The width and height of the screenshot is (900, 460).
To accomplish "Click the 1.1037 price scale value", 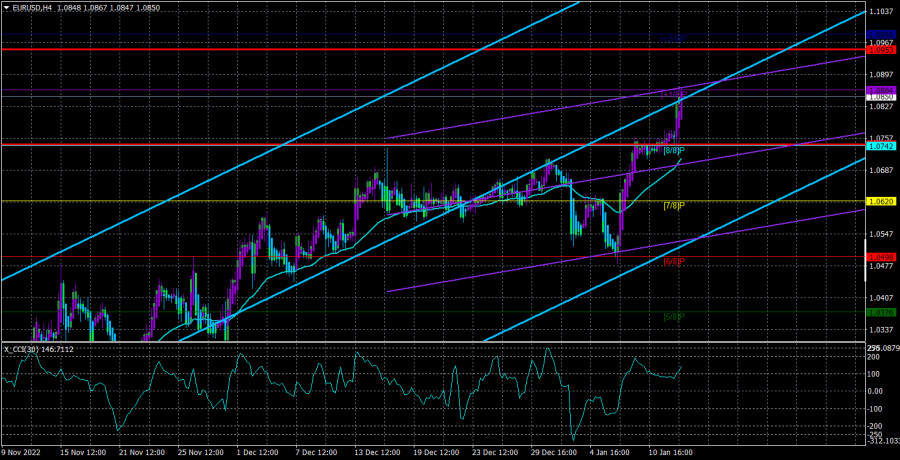I will click(x=881, y=11).
